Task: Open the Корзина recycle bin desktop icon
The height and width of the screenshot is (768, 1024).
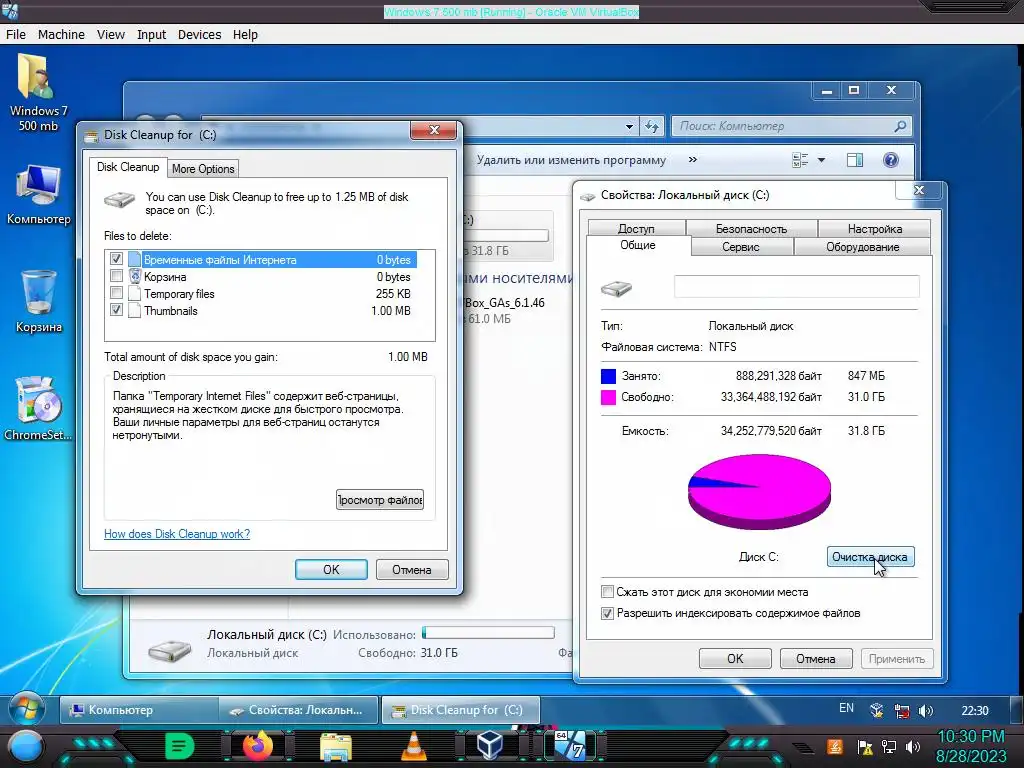Action: (38, 302)
